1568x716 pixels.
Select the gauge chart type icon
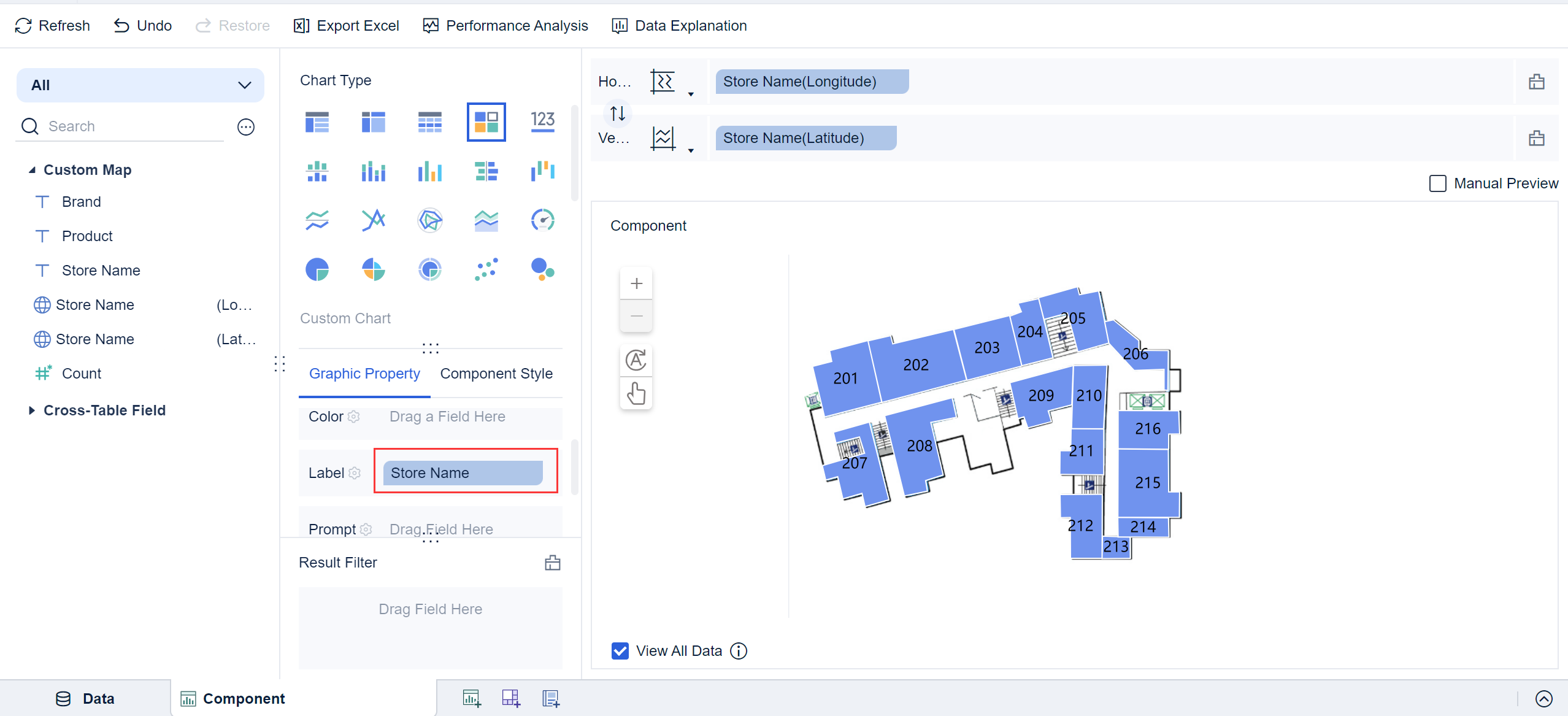coord(543,220)
